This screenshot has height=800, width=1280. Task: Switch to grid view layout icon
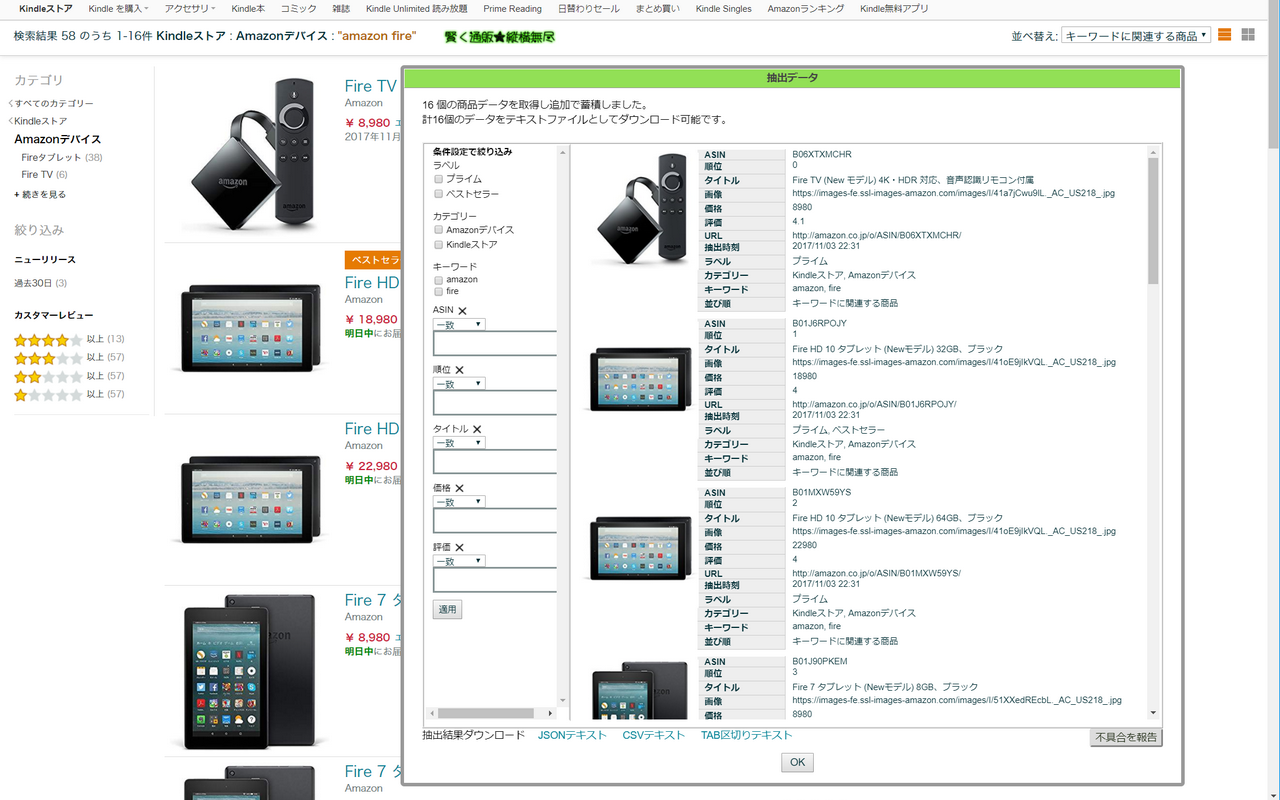click(x=1248, y=35)
